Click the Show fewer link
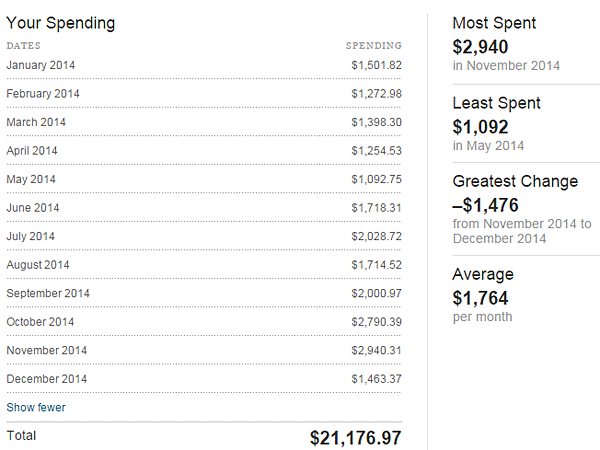Screen dimensions: 600x450 coord(36,407)
